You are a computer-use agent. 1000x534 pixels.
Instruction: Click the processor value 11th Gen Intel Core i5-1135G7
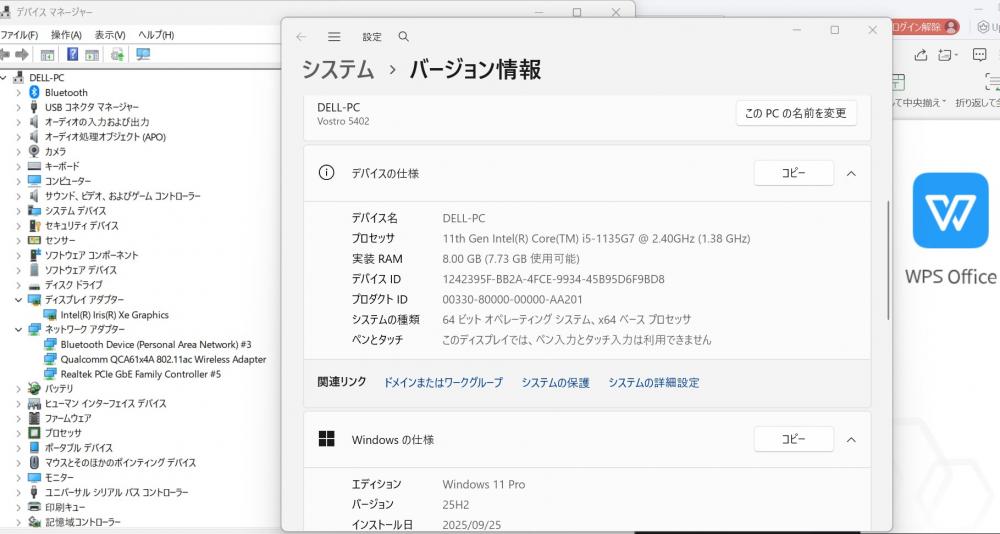coord(596,239)
